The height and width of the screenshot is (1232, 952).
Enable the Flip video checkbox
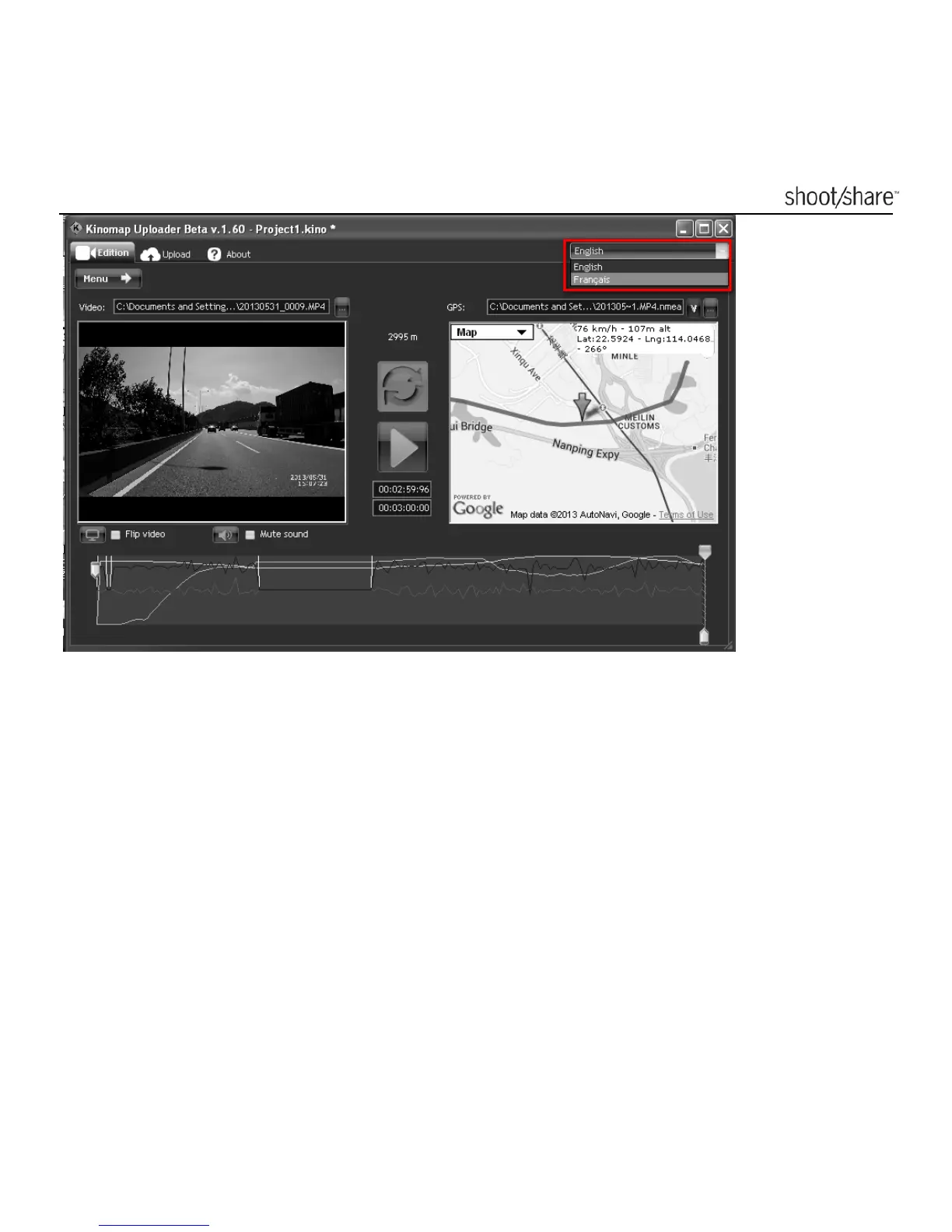point(116,534)
